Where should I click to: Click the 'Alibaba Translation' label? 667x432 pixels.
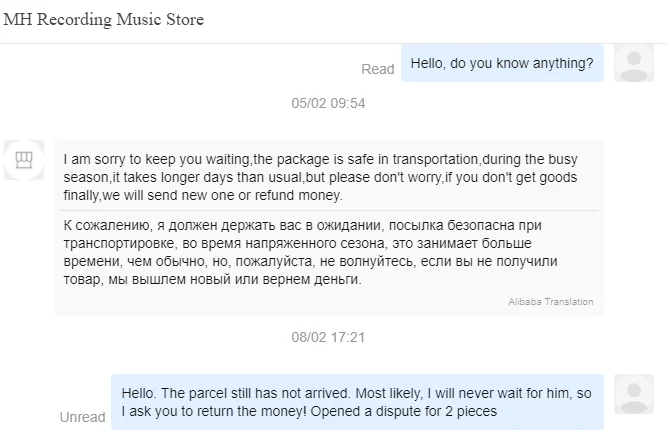[549, 301]
